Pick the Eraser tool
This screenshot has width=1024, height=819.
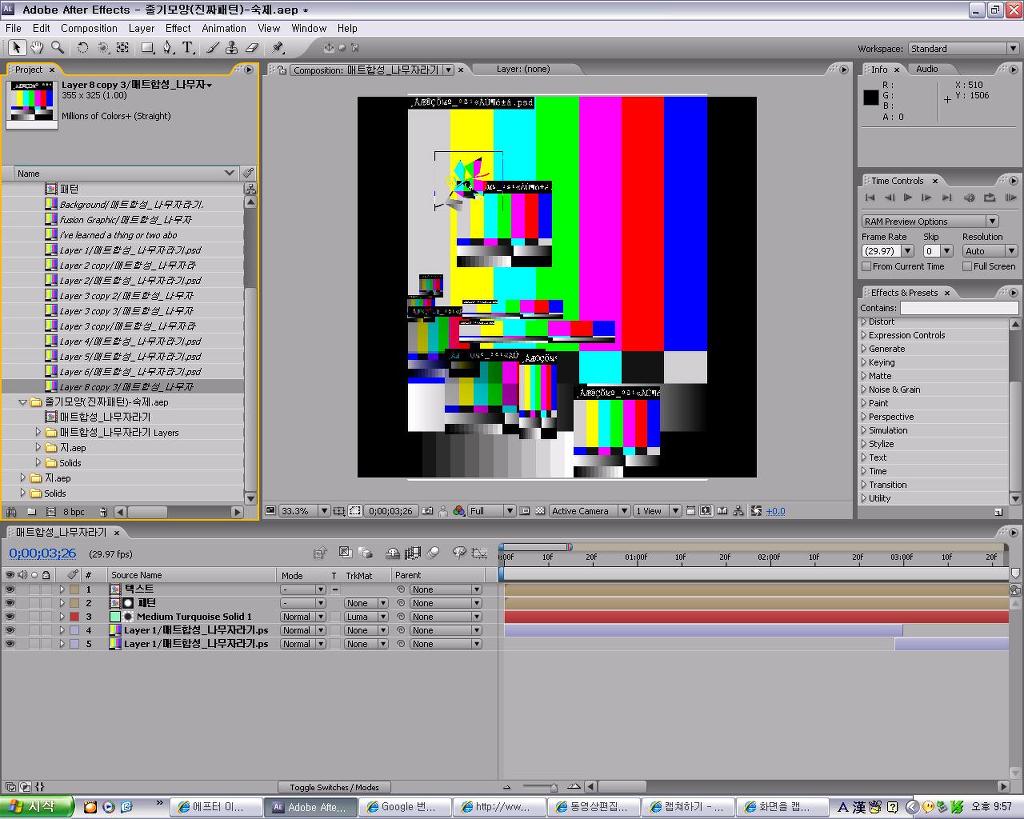point(251,47)
